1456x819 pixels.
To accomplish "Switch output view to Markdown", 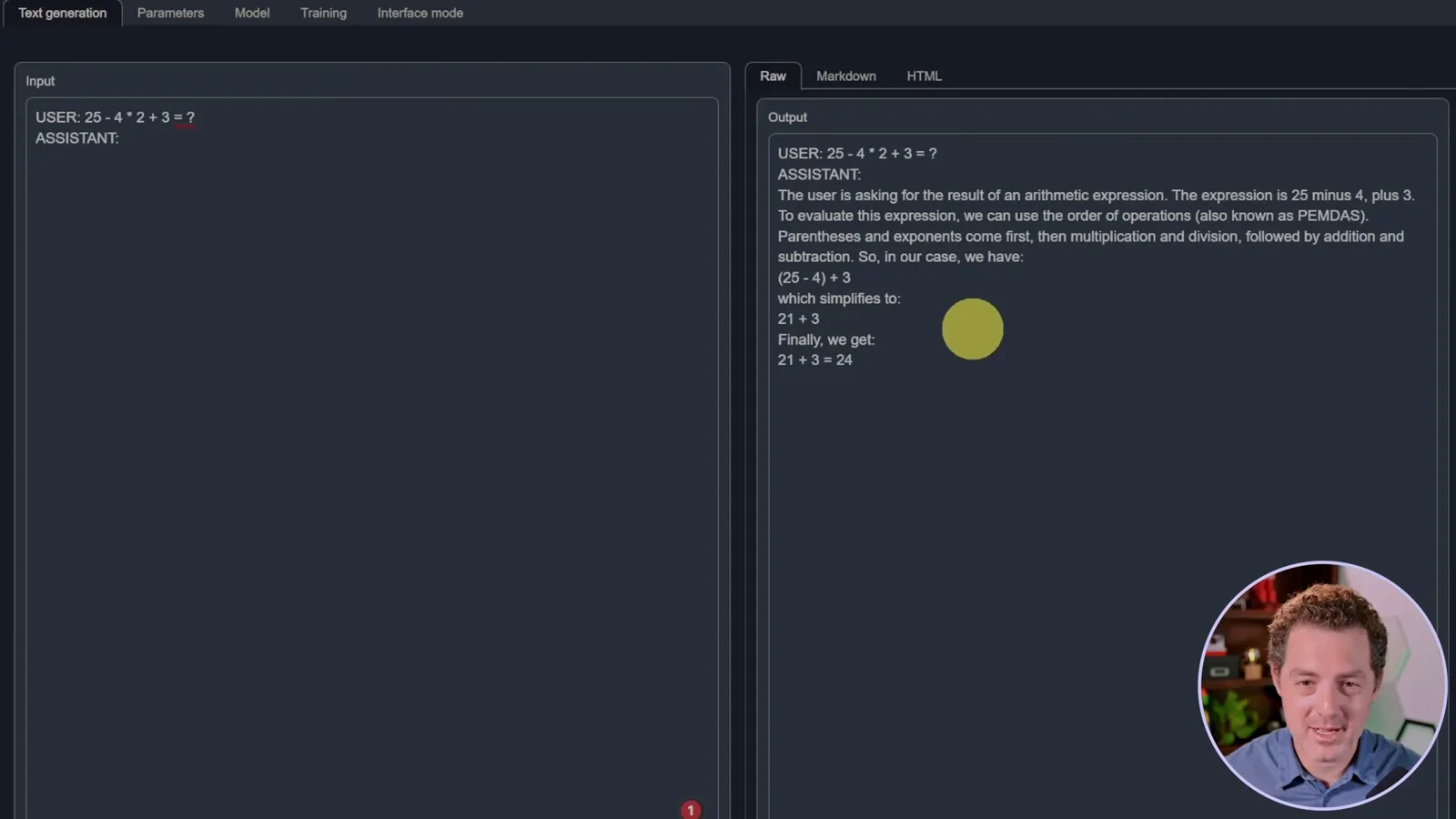I will 845,76.
